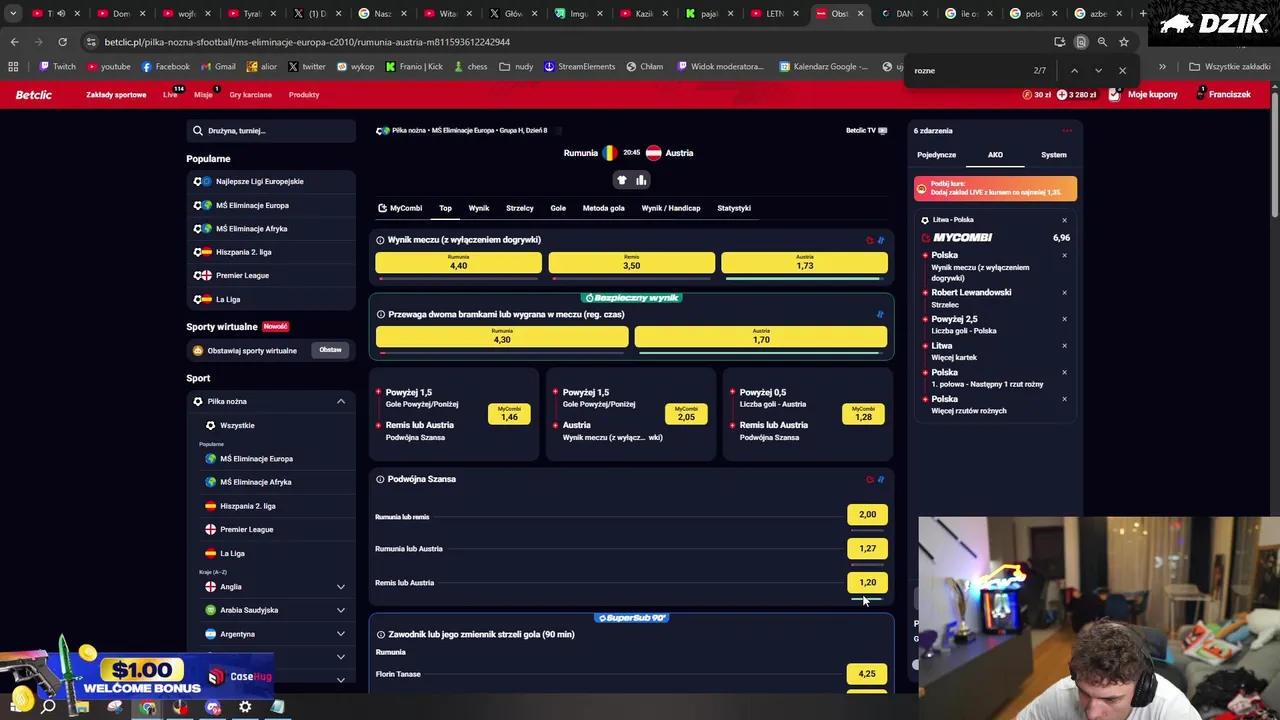Select Remis lub Austria odds 1,20
Viewport: 1280px width, 720px height.
pos(867,582)
